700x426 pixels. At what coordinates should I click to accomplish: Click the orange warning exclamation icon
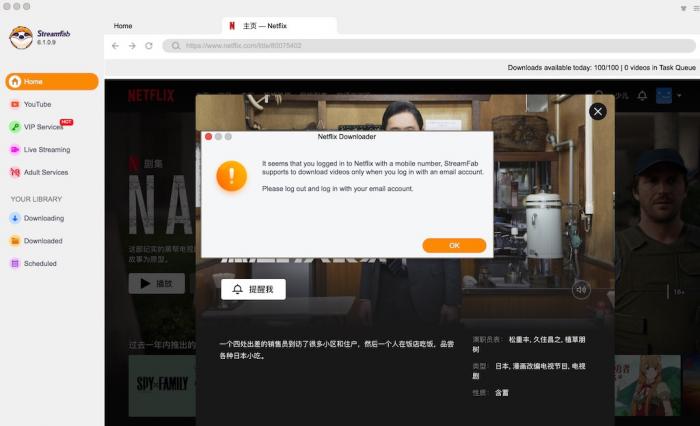coord(231,176)
